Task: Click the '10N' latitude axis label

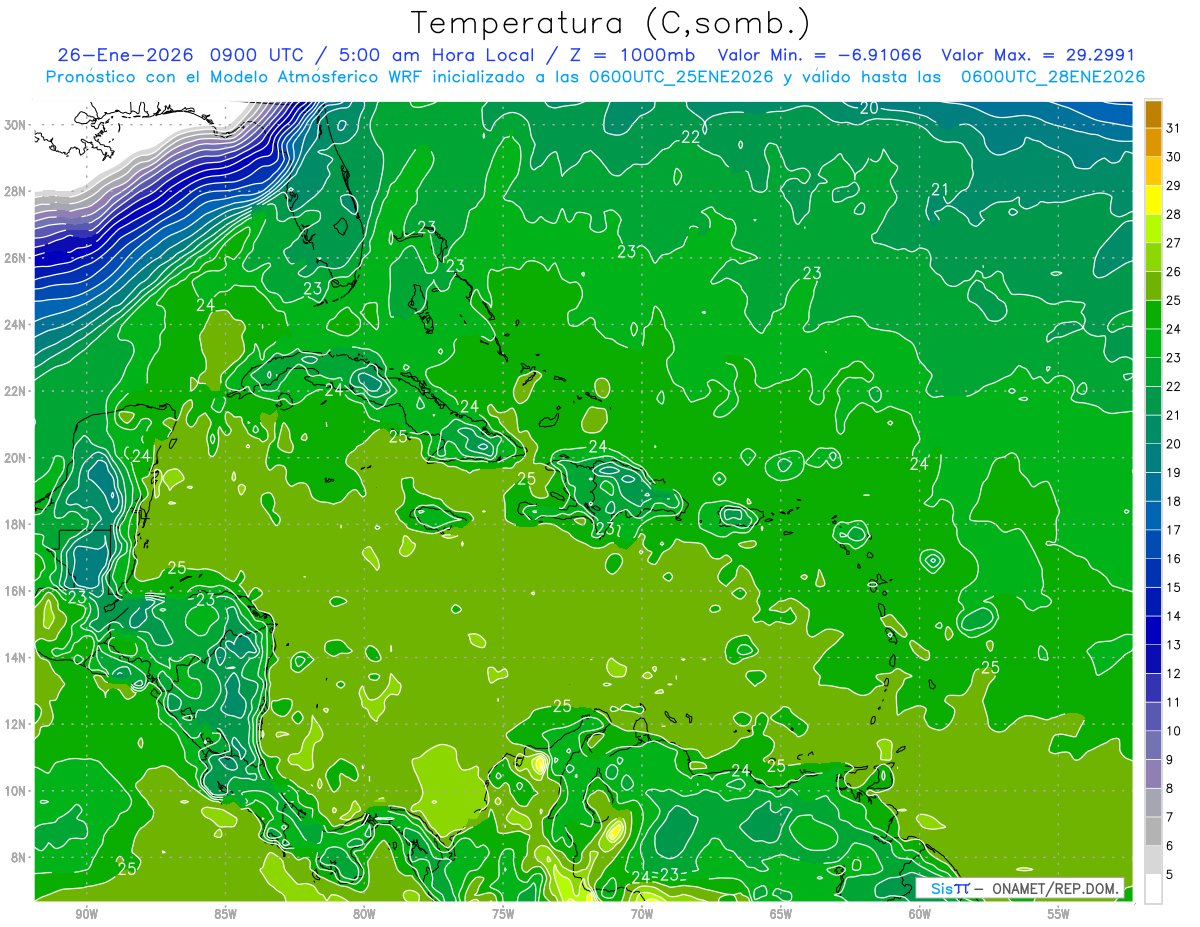Action: pyautogui.click(x=16, y=790)
